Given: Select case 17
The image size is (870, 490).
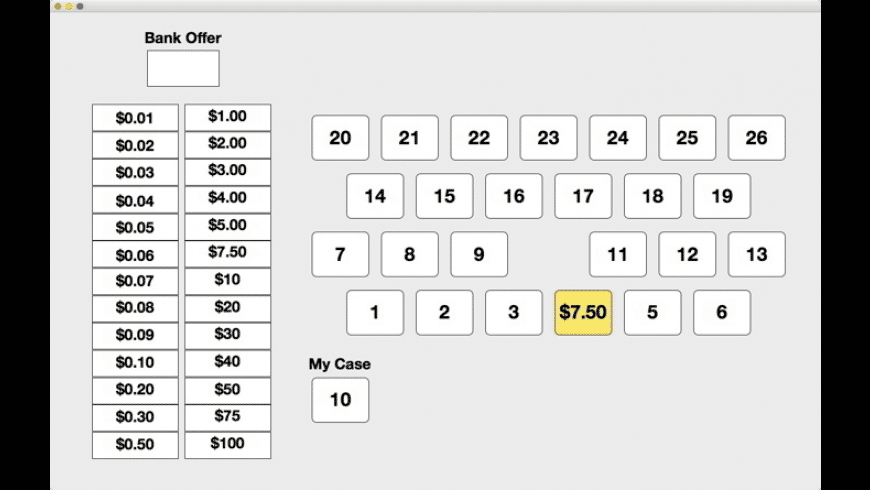Looking at the screenshot, I should [x=583, y=196].
